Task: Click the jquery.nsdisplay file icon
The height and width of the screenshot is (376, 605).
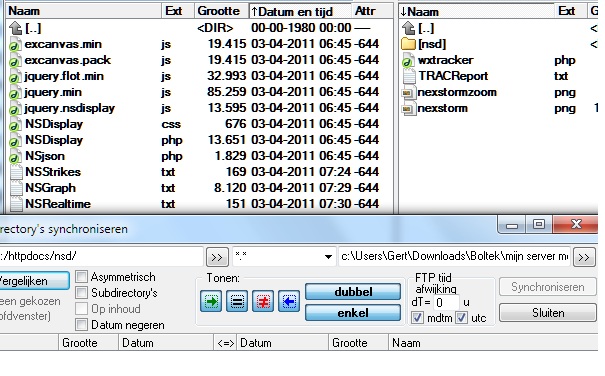Action: [x=15, y=108]
